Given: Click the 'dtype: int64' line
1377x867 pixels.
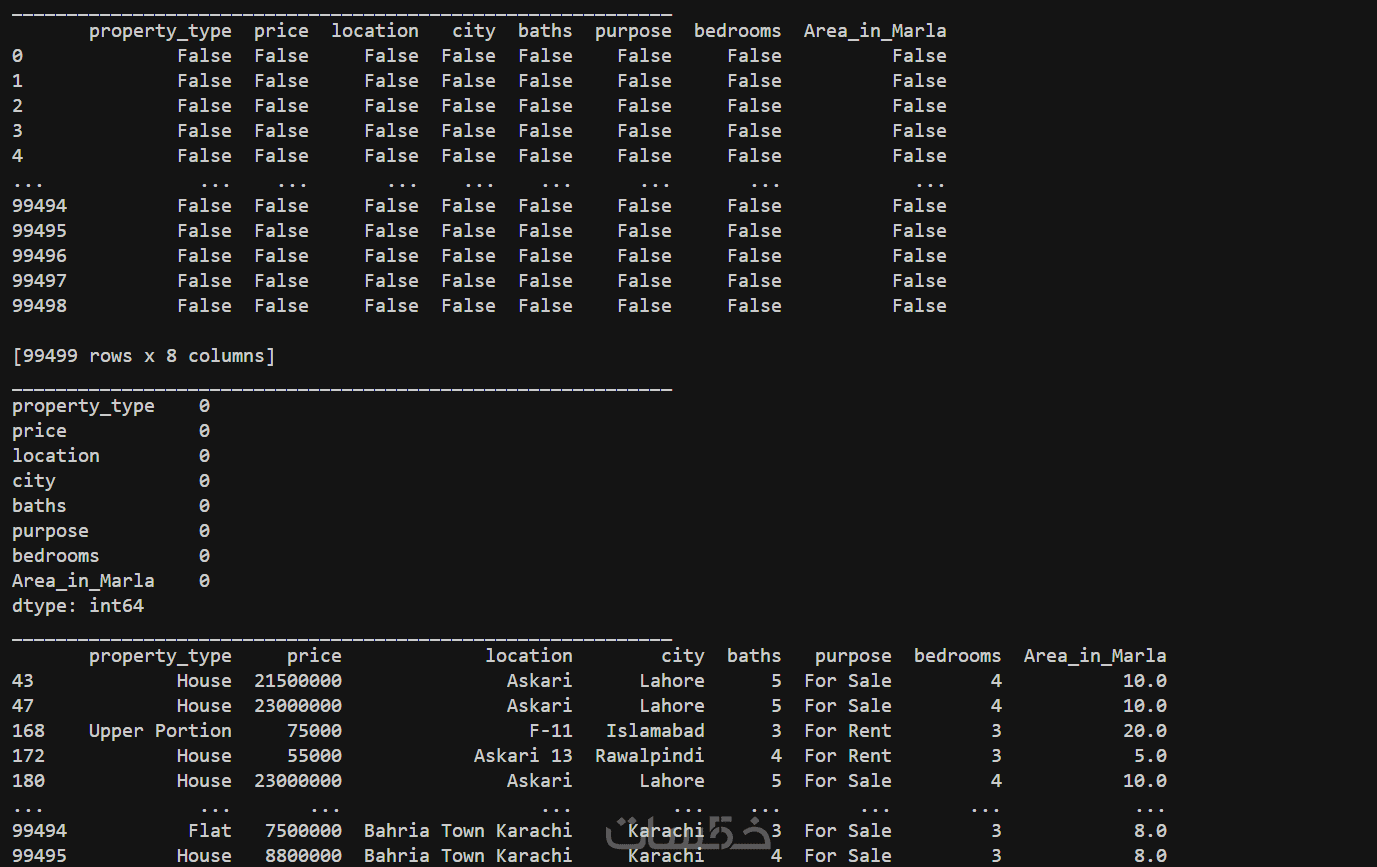Looking at the screenshot, I should (78, 606).
